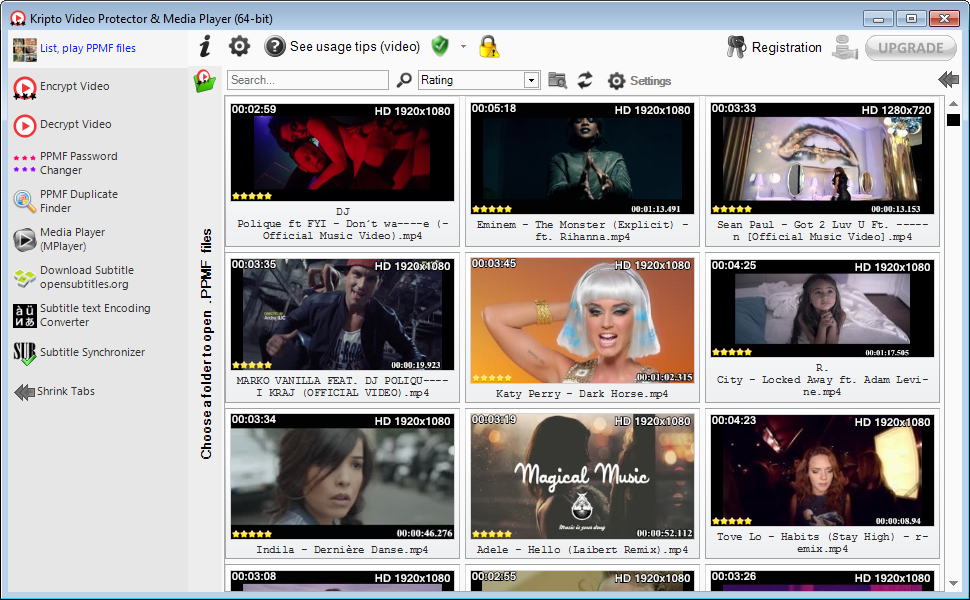Open Download Subtitle opensubtitles.org tab
The image size is (970, 600).
tap(98, 277)
